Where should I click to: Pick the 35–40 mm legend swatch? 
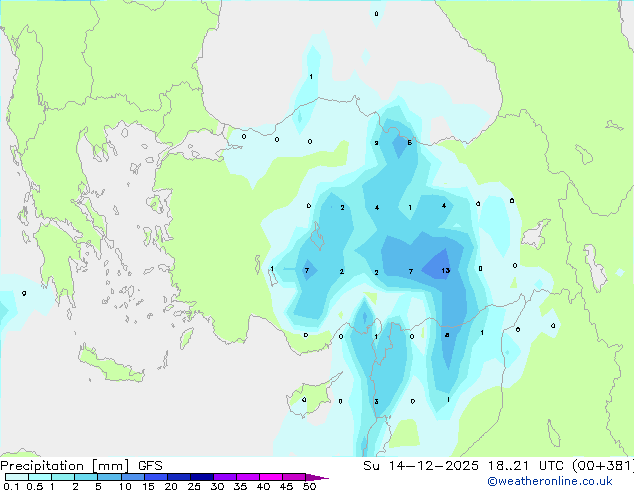click(247, 477)
